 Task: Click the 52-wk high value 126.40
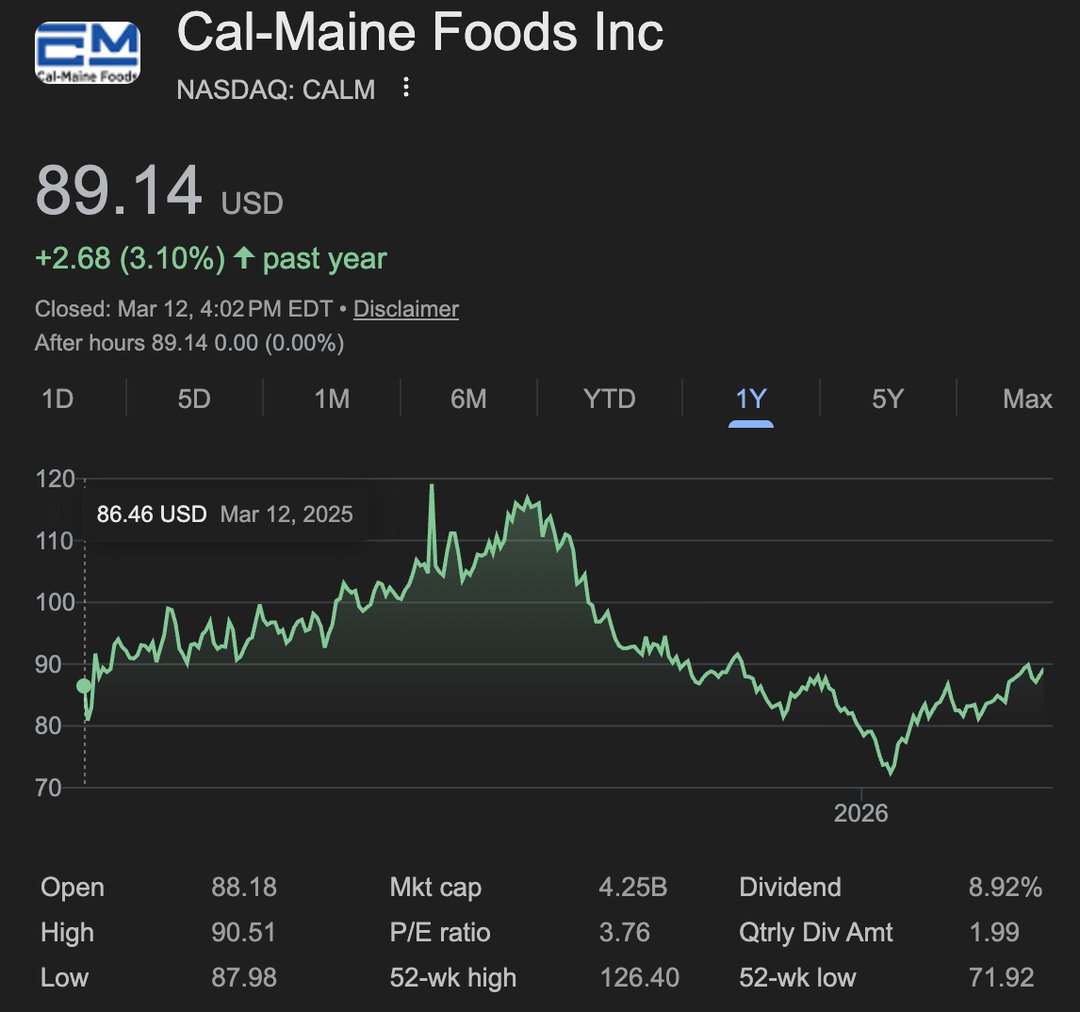[x=639, y=977]
